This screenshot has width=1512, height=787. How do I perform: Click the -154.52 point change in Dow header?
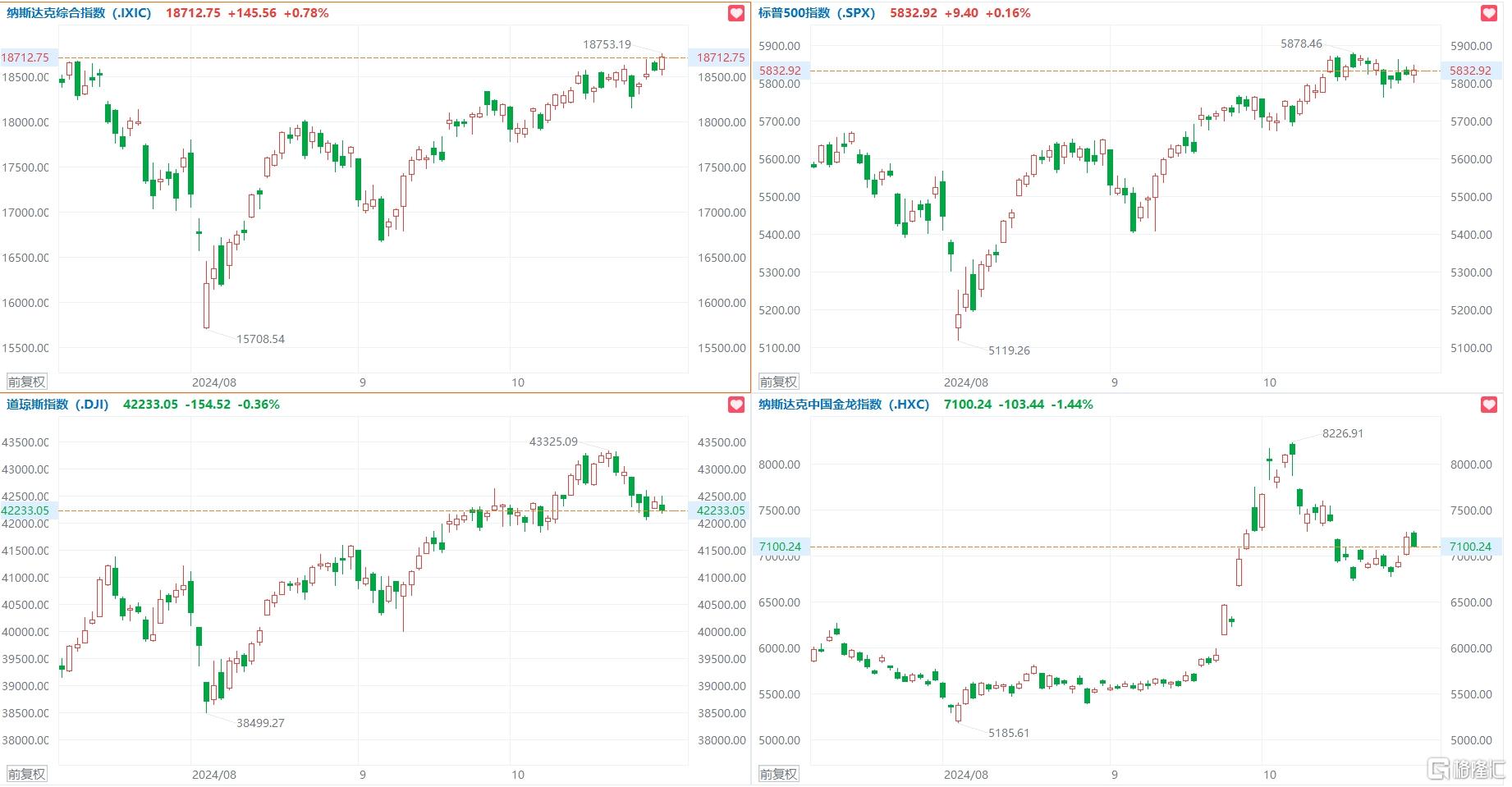(x=208, y=405)
